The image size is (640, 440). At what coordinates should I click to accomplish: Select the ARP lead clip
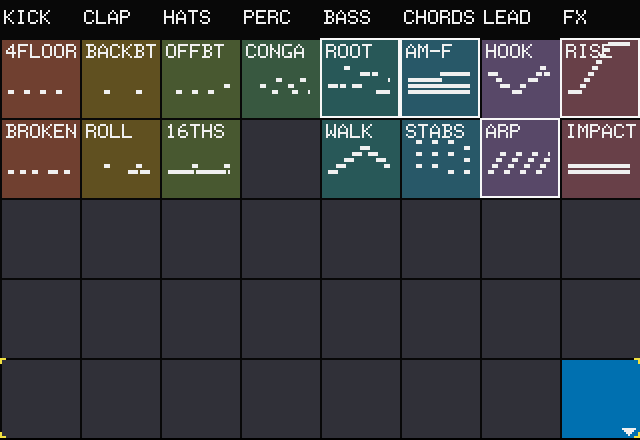point(520,158)
